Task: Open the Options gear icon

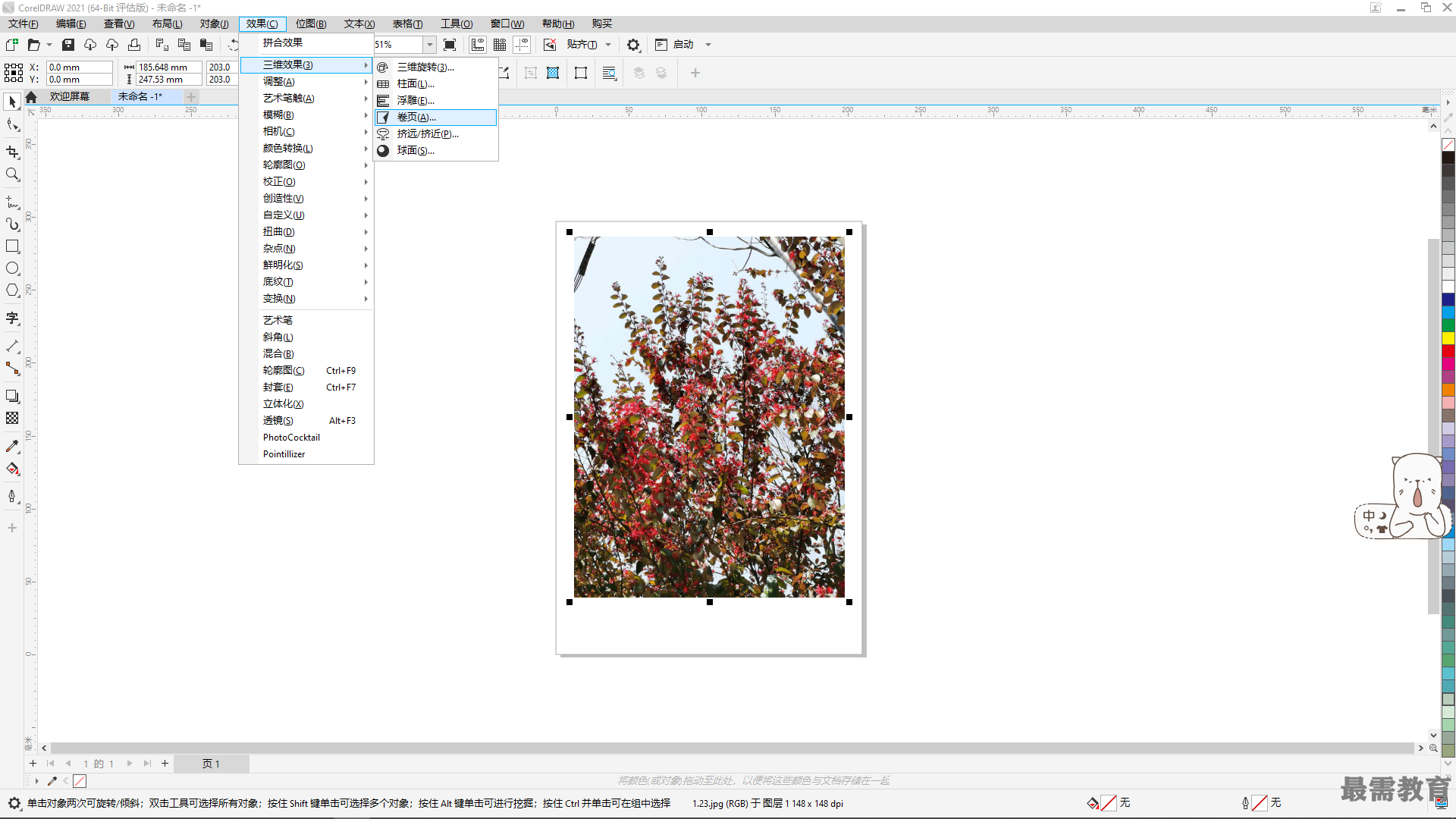Action: 633,45
